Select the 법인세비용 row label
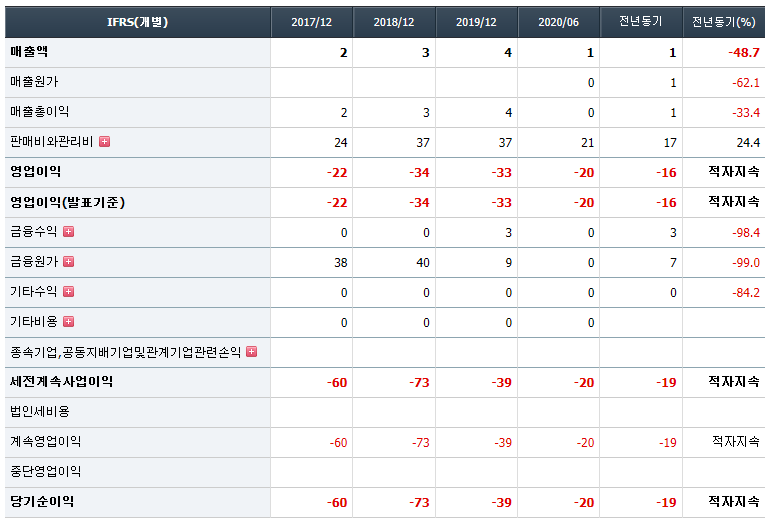Viewport: 775px width, 524px height. pyautogui.click(x=40, y=412)
